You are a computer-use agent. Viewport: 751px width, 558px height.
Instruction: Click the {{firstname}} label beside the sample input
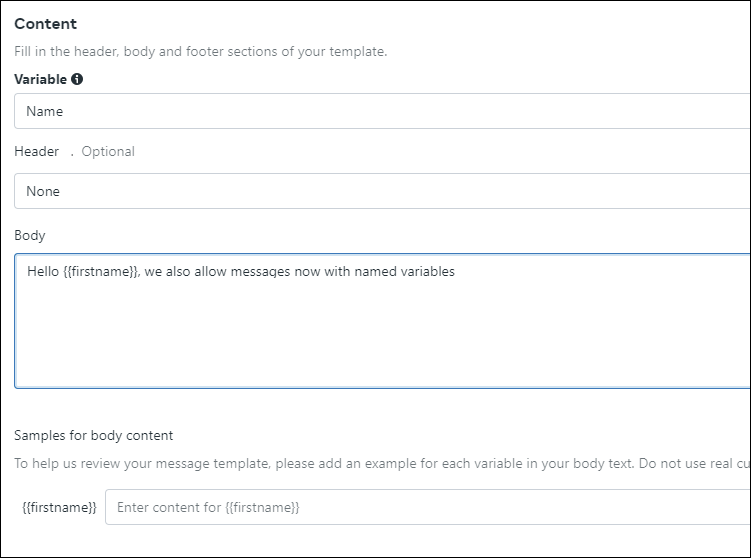point(59,507)
